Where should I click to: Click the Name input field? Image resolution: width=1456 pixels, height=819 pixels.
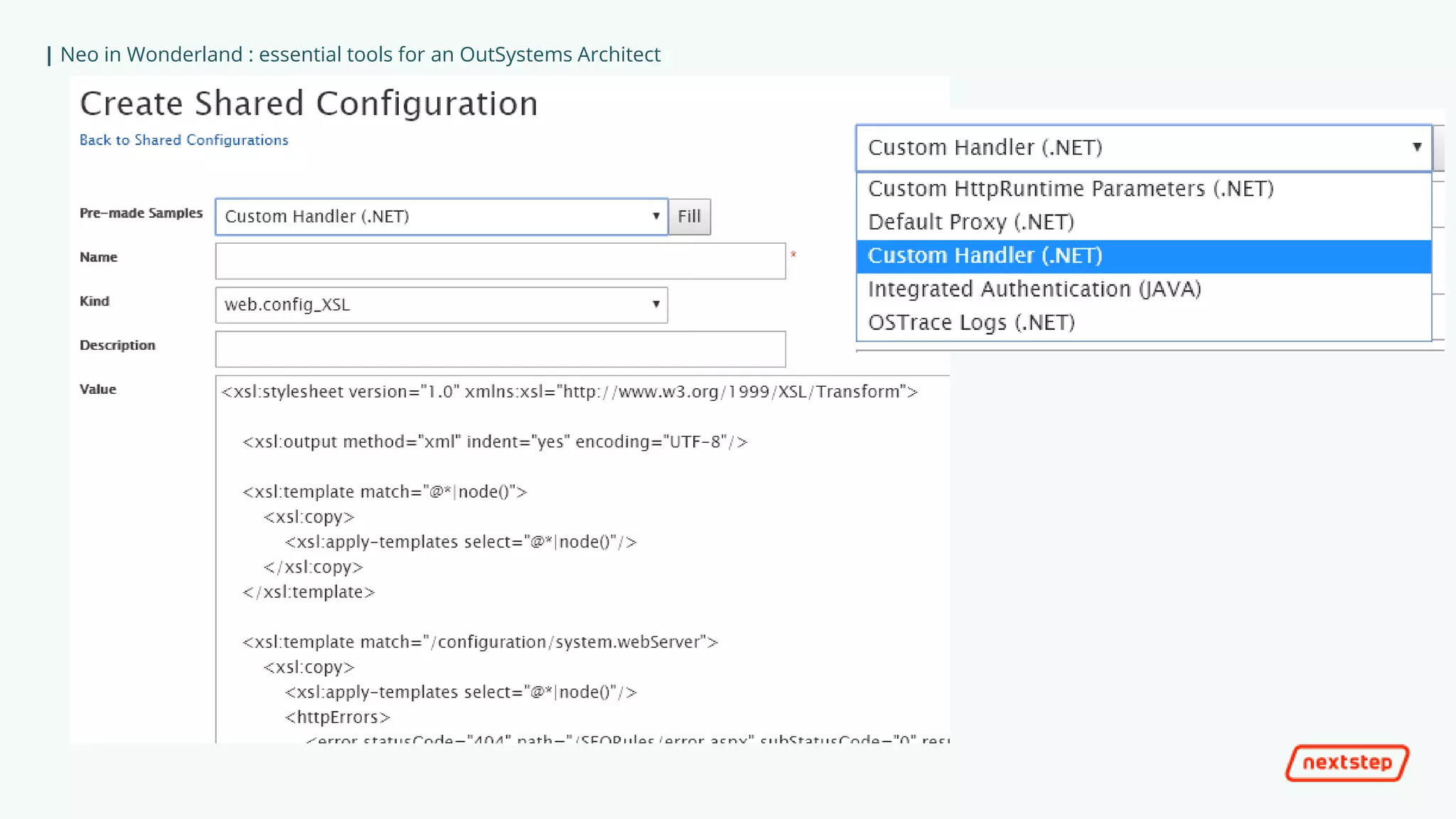(x=500, y=261)
